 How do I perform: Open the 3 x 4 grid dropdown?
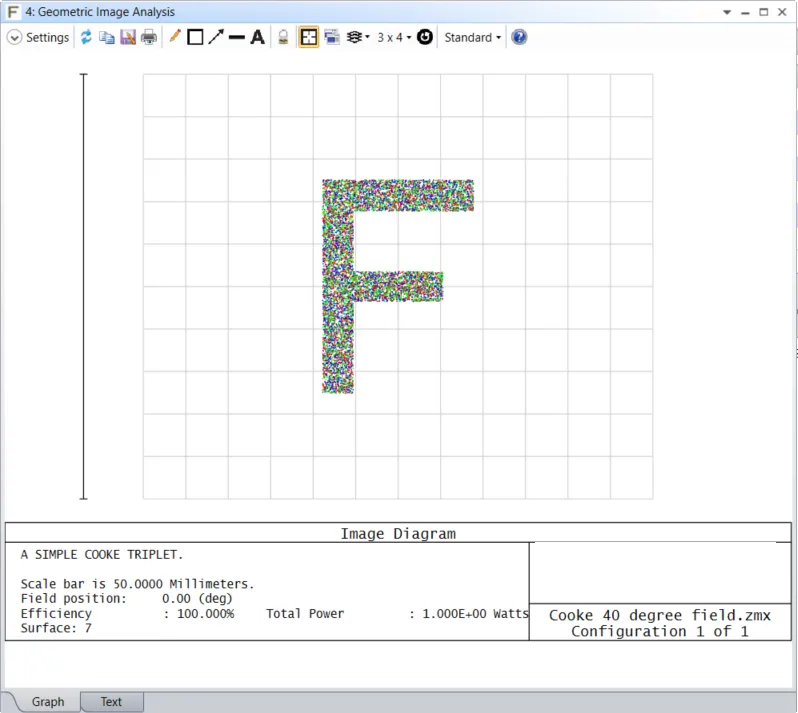394,37
